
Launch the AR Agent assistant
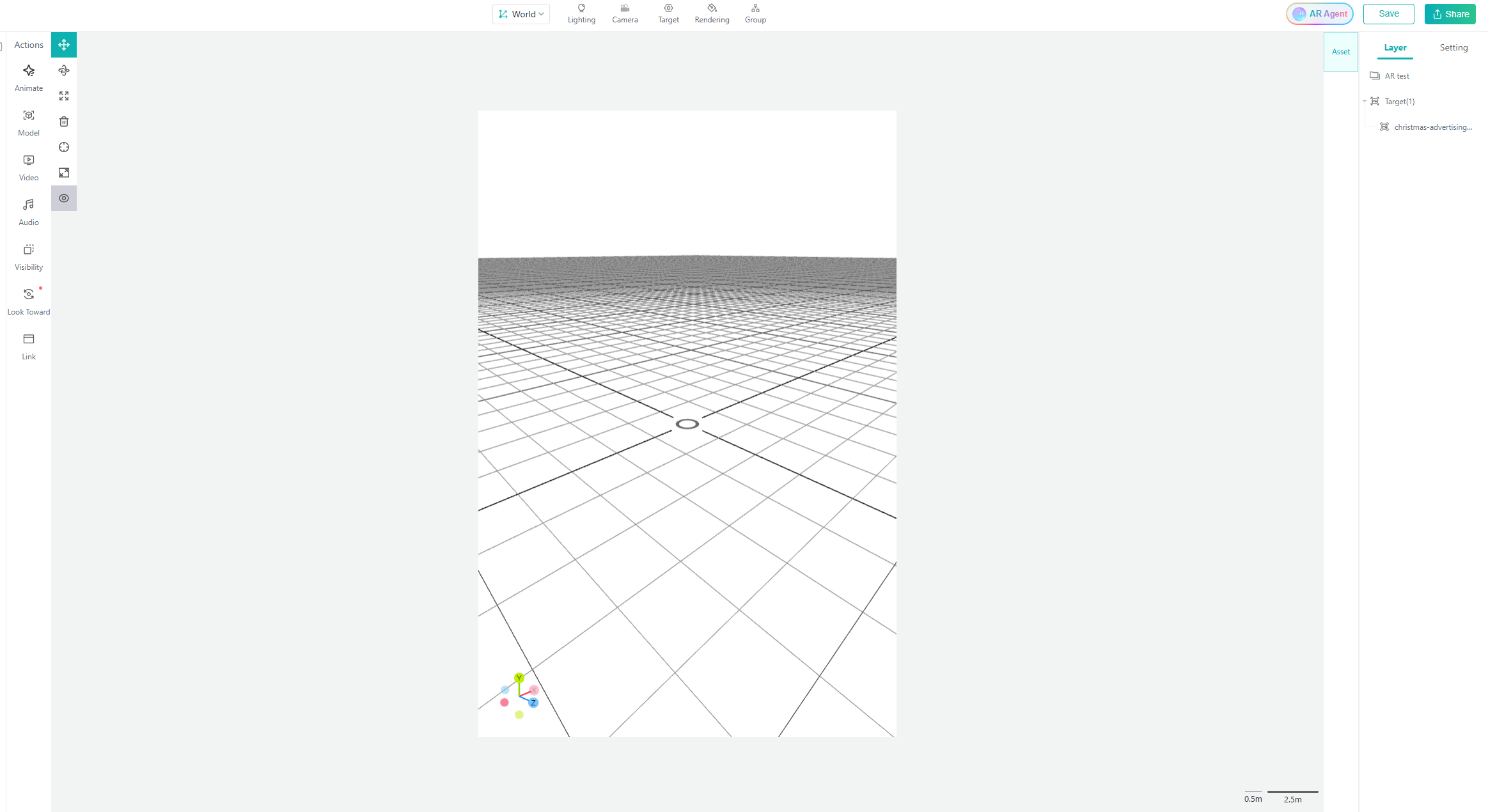coord(1320,13)
